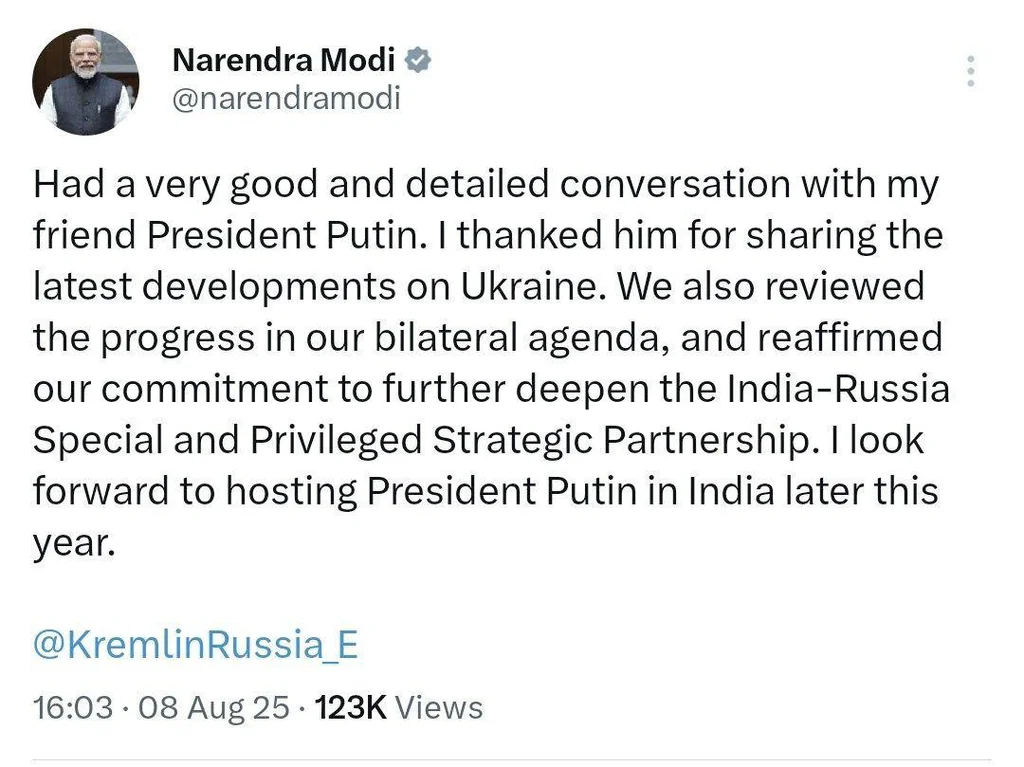1024x767 pixels.
Task: Click the blue verified badge
Action: click(418, 60)
